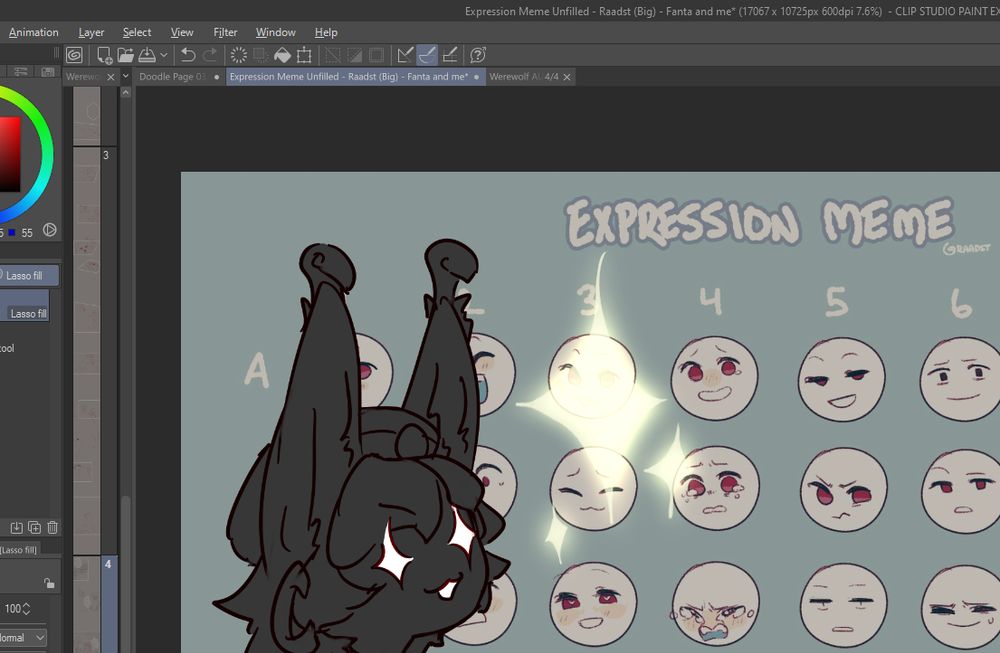Select the straight line tool icon
The width and height of the screenshot is (1000, 653).
point(403,54)
